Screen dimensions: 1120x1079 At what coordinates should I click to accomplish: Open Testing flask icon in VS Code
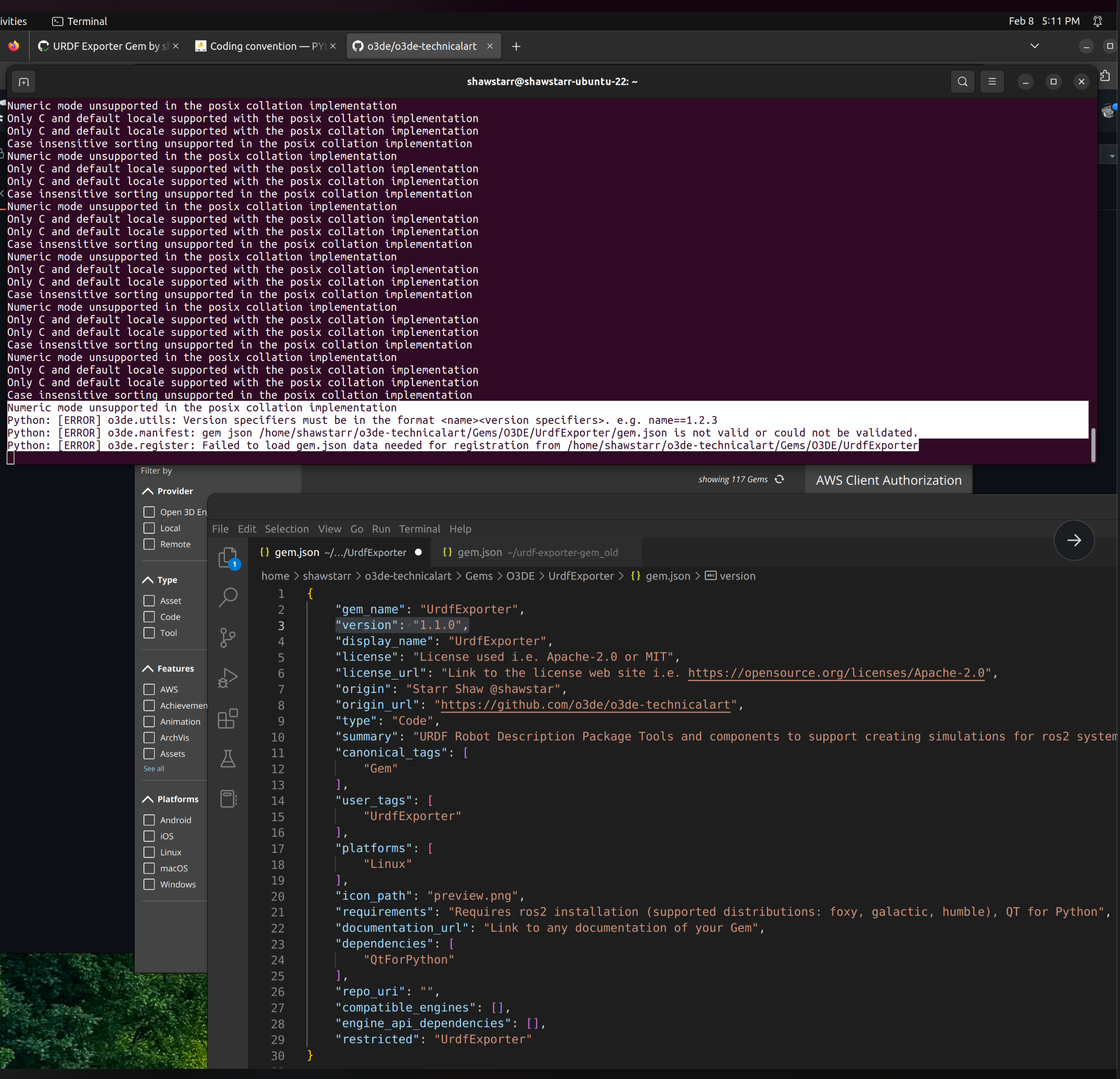(228, 758)
